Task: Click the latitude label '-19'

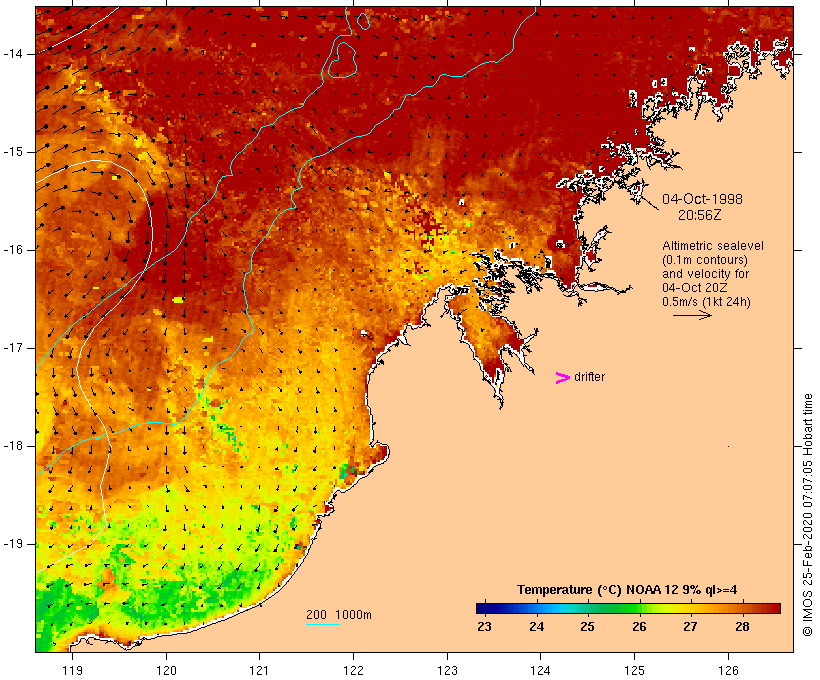Action: [x=12, y=544]
